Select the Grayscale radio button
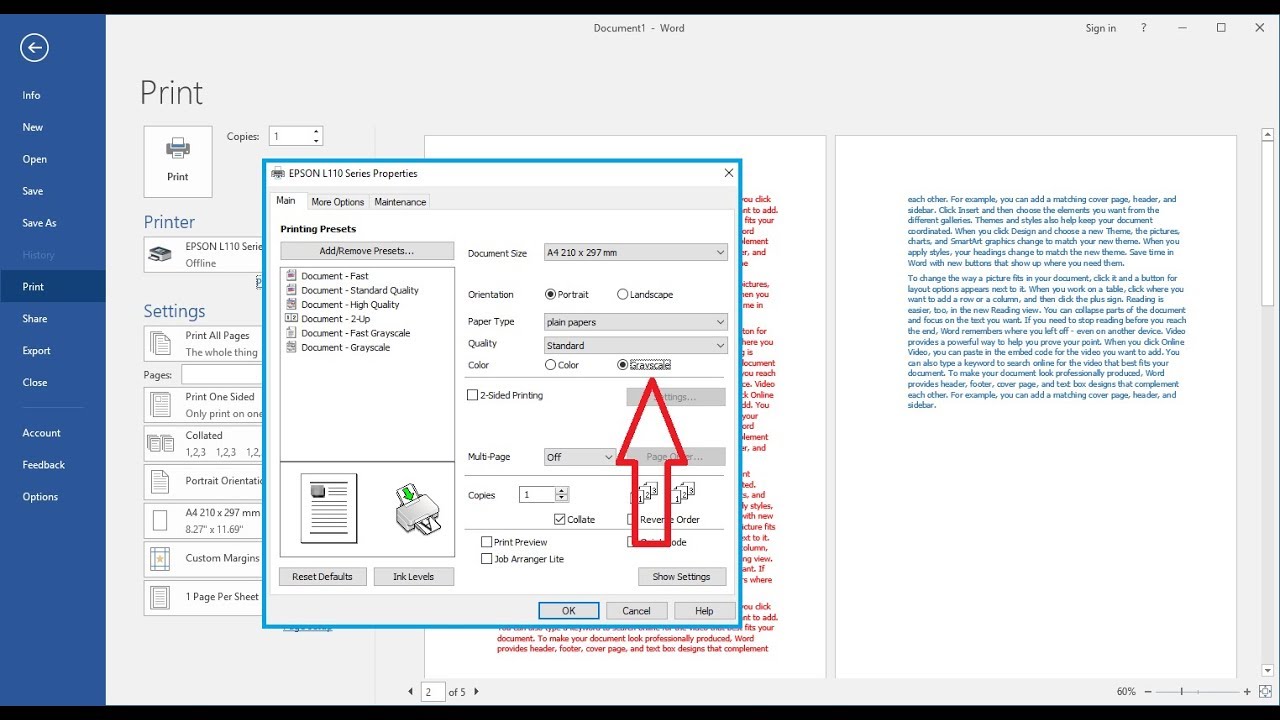This screenshot has height=720, width=1280. click(x=623, y=365)
